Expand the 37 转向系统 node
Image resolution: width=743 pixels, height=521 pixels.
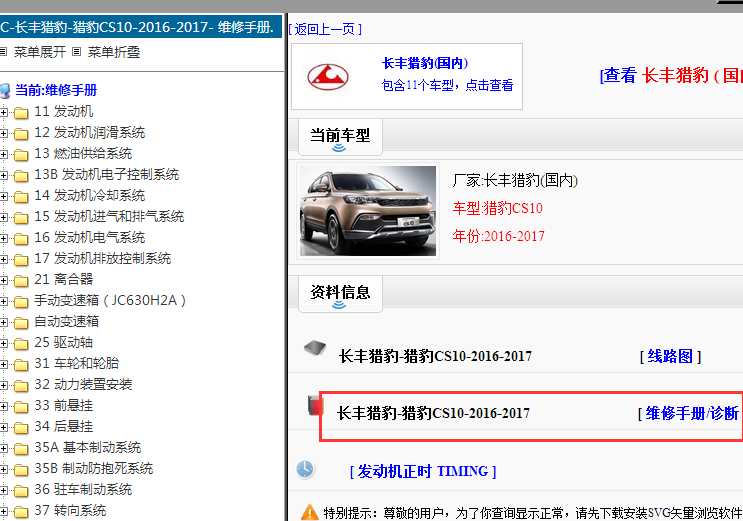(4, 511)
